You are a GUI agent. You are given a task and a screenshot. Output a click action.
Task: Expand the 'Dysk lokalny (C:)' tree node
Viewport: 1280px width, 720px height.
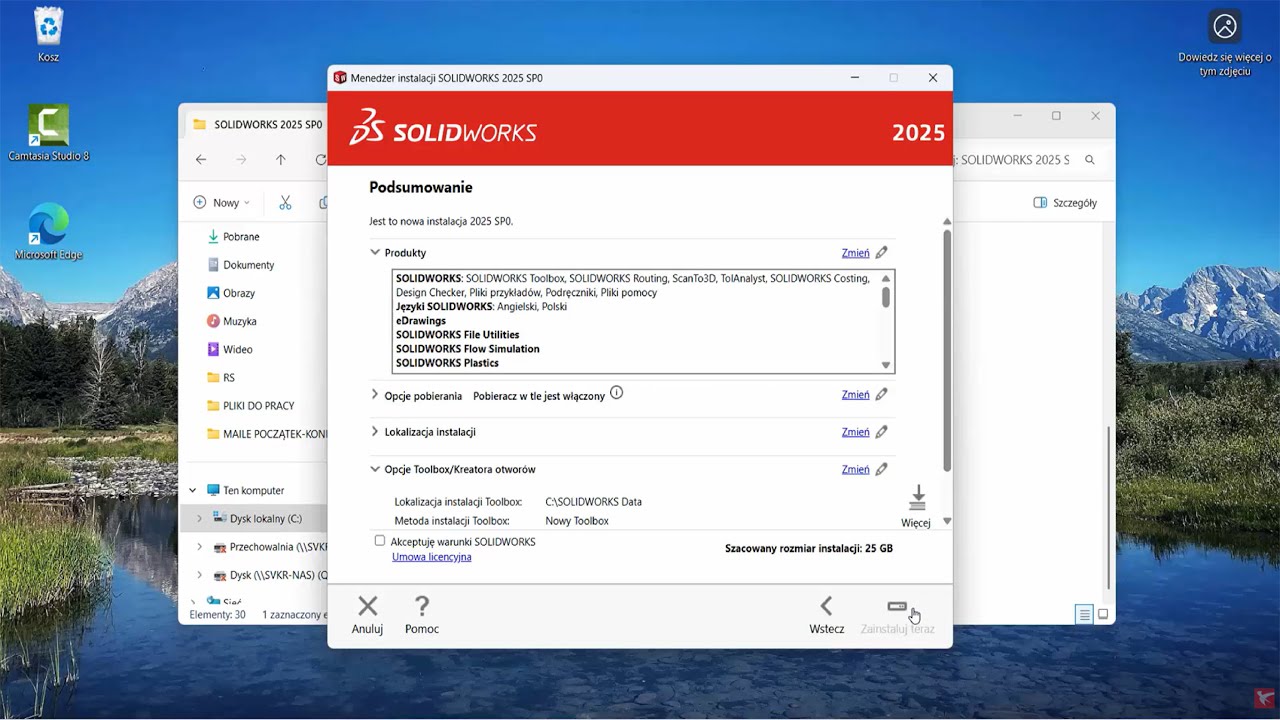click(199, 518)
